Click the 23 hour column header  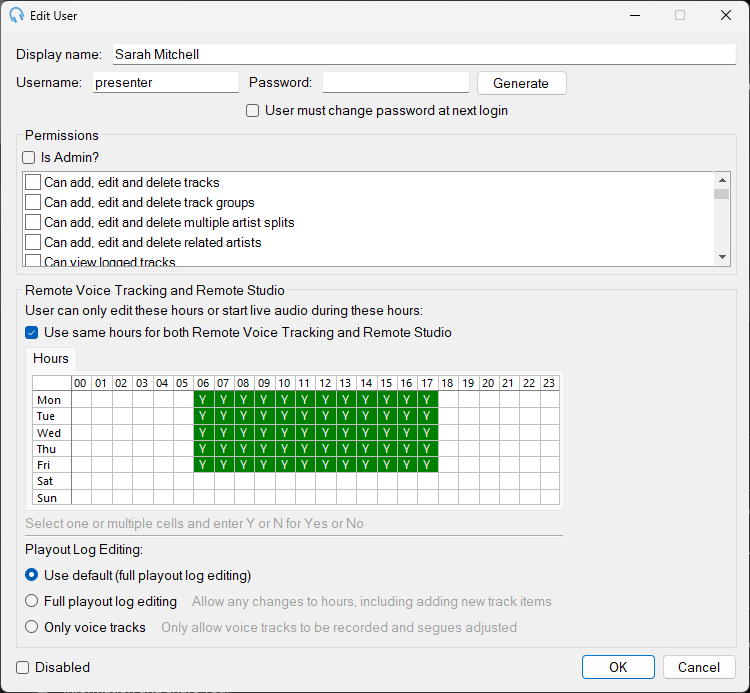pos(550,383)
